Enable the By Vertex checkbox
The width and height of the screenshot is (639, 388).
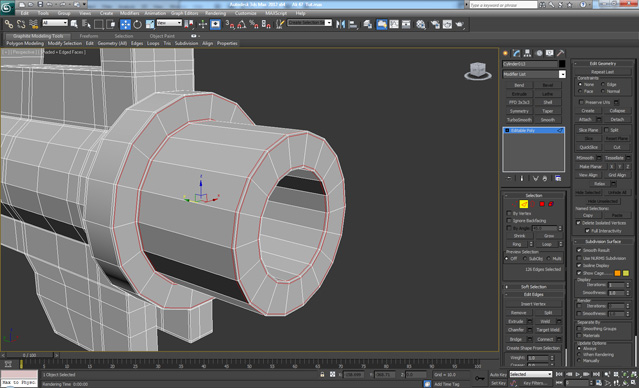coord(509,214)
